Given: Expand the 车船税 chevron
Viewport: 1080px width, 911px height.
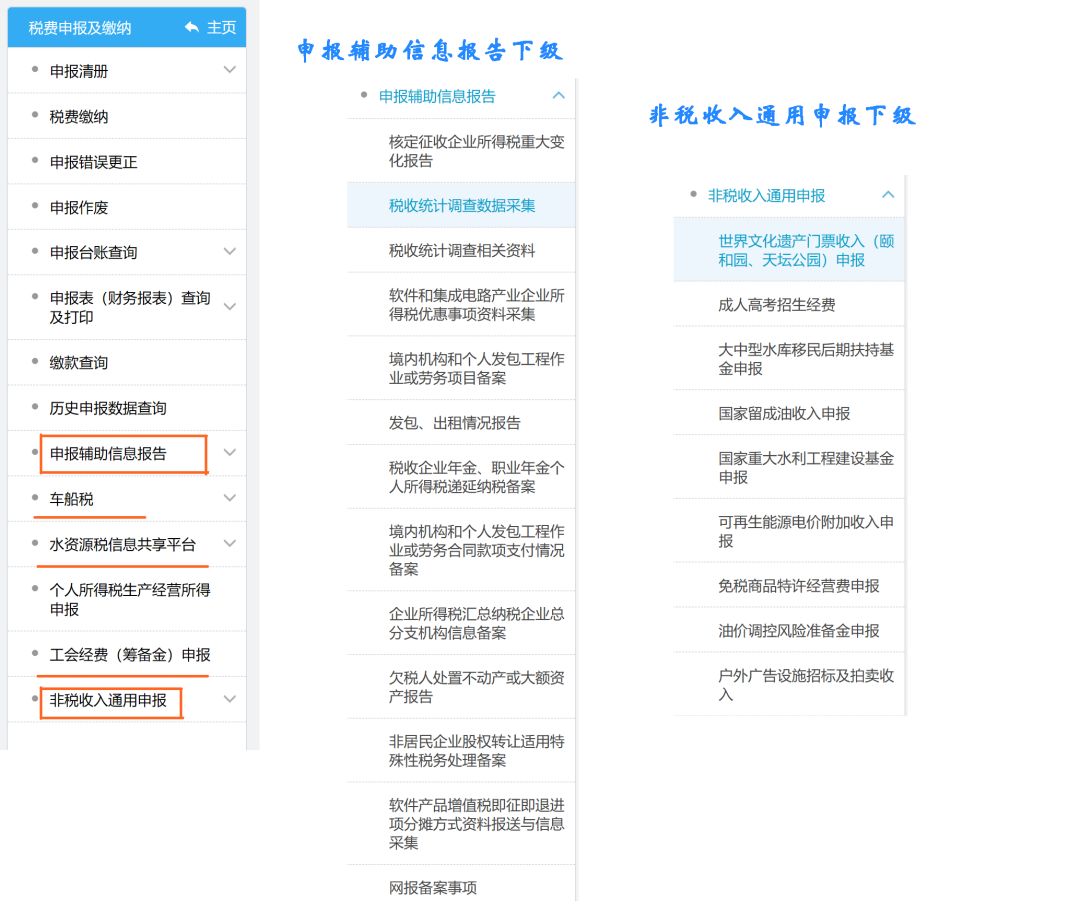Looking at the screenshot, I should 229,498.
